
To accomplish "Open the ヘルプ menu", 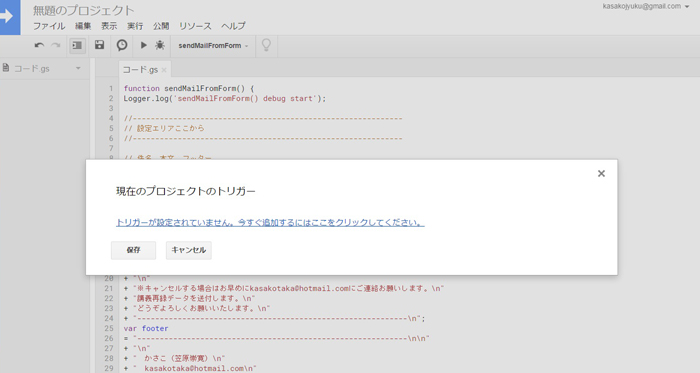I will [233, 26].
